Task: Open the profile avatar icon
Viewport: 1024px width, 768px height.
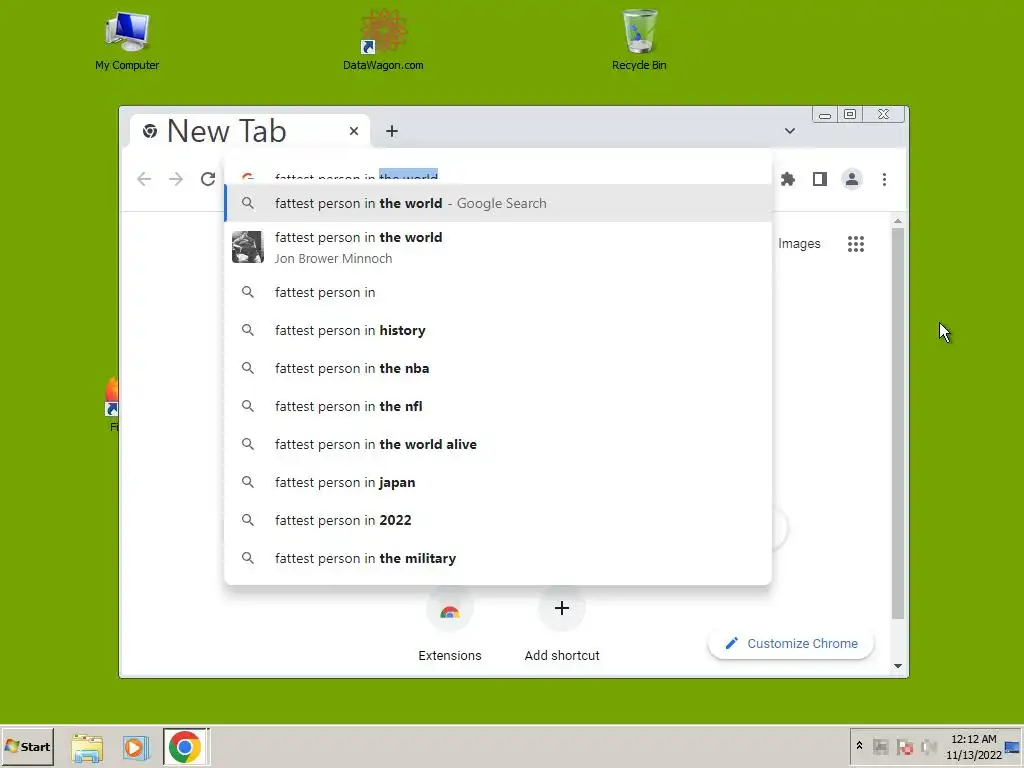Action: click(x=852, y=179)
